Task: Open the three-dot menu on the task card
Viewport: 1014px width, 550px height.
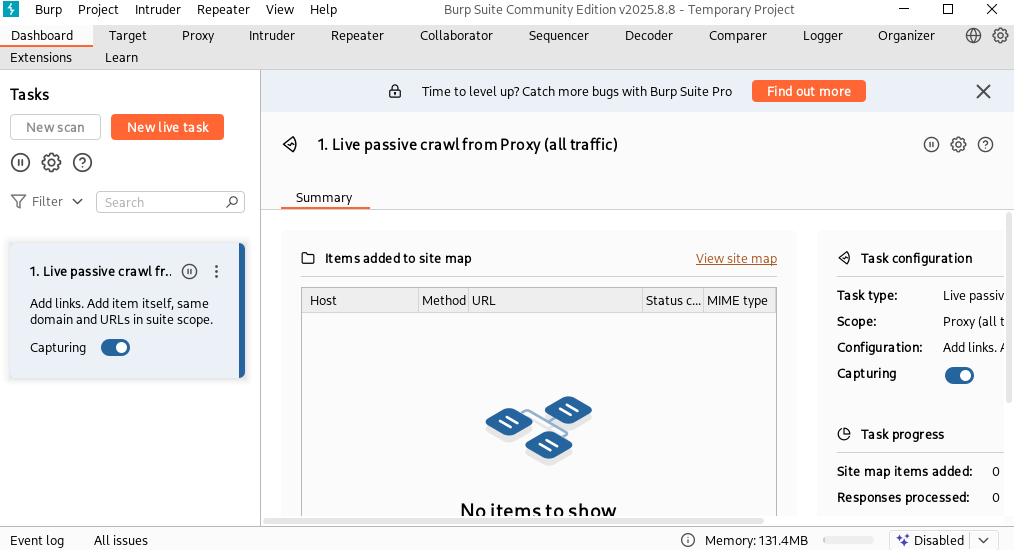Action: [x=217, y=271]
